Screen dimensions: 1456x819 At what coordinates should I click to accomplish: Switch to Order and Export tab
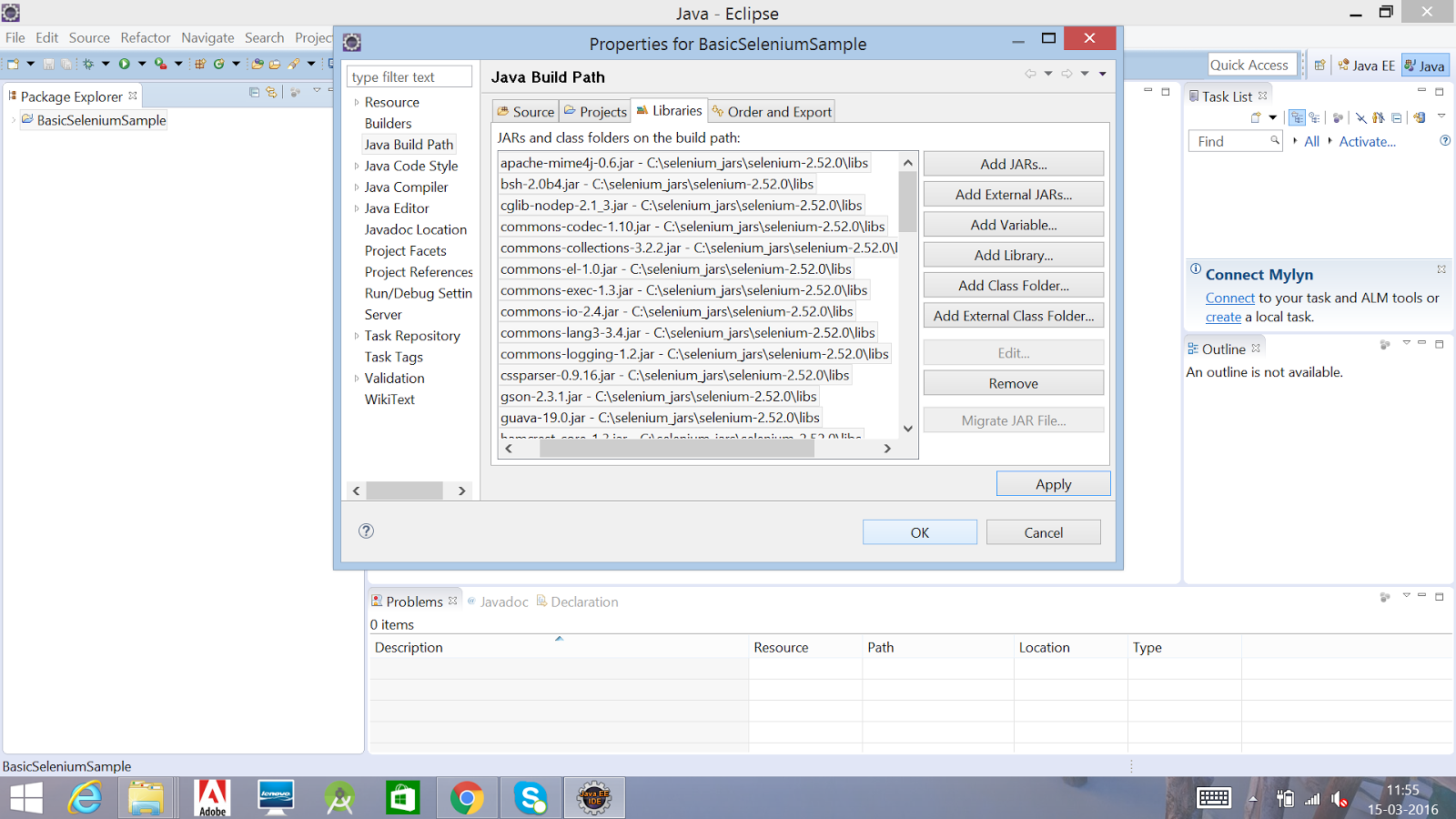tap(772, 111)
